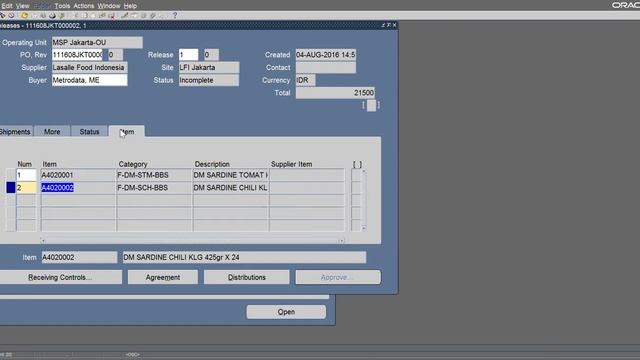Switch to the More tab
Viewport: 640px width, 360px height.
(52, 131)
